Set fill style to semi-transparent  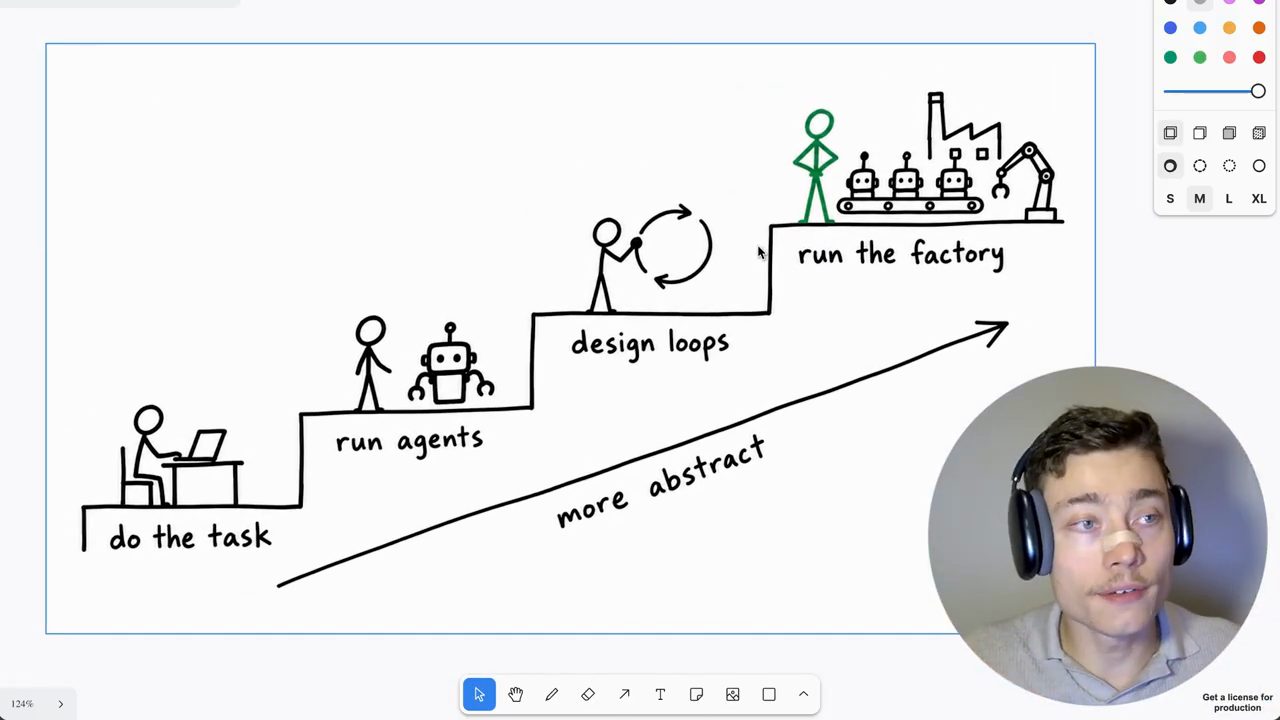1200,133
